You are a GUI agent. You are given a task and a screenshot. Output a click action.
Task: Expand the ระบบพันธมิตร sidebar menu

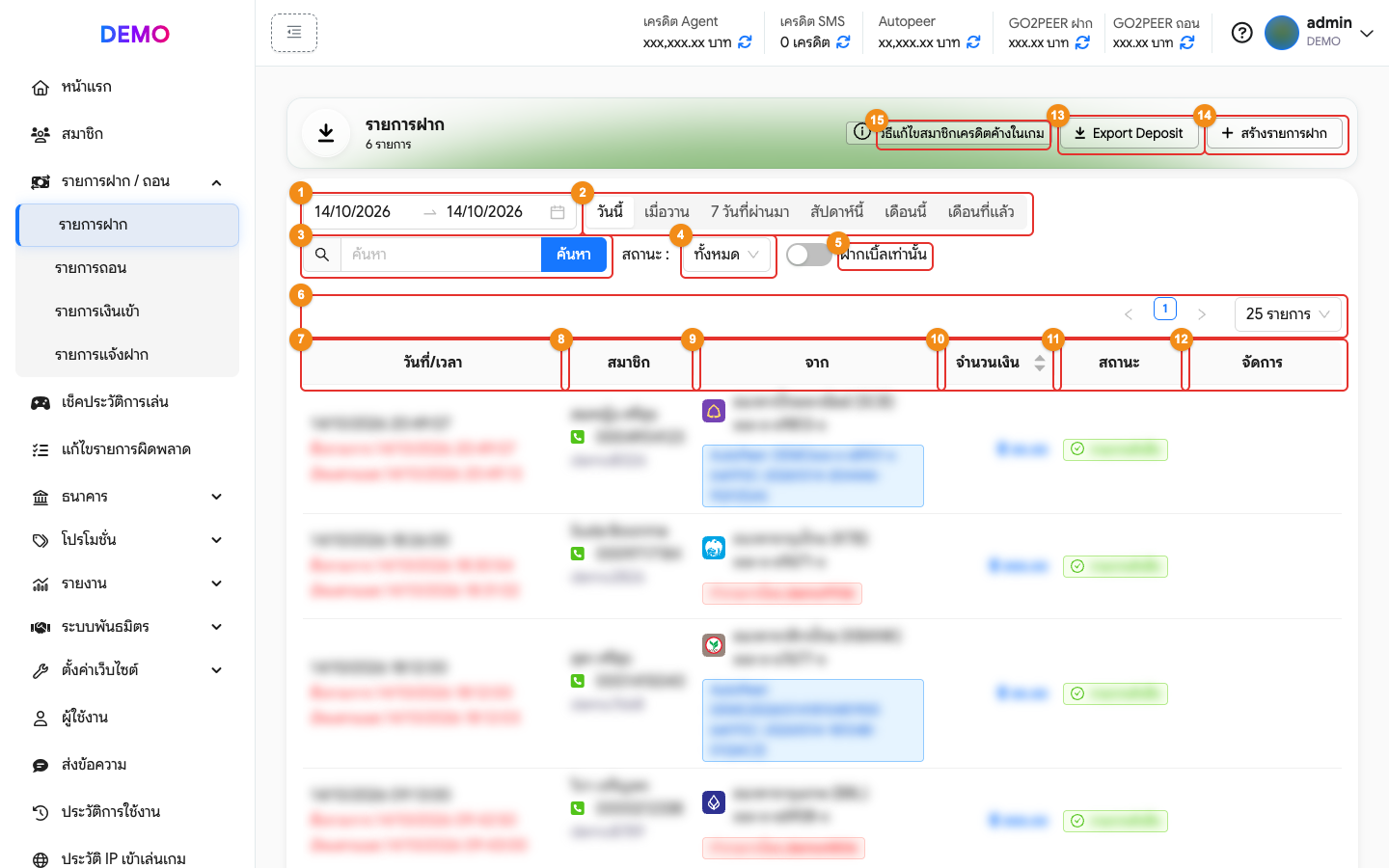[216, 627]
